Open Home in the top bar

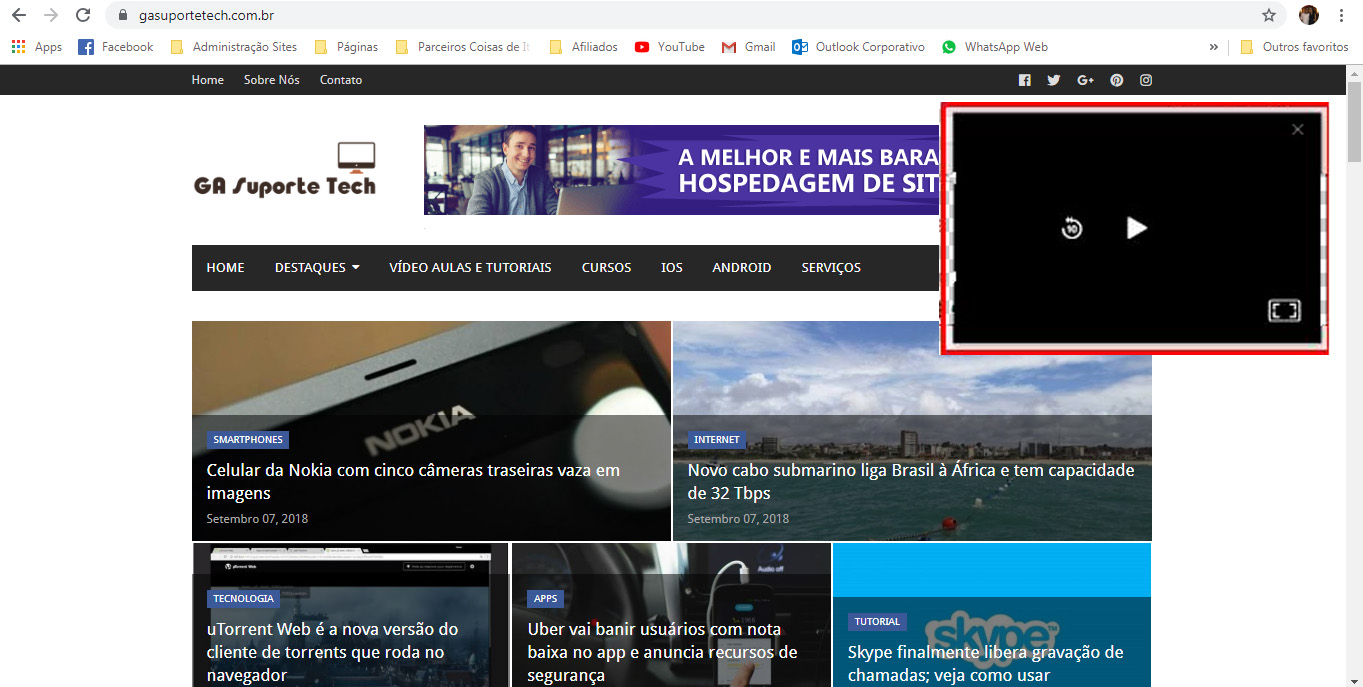(208, 80)
